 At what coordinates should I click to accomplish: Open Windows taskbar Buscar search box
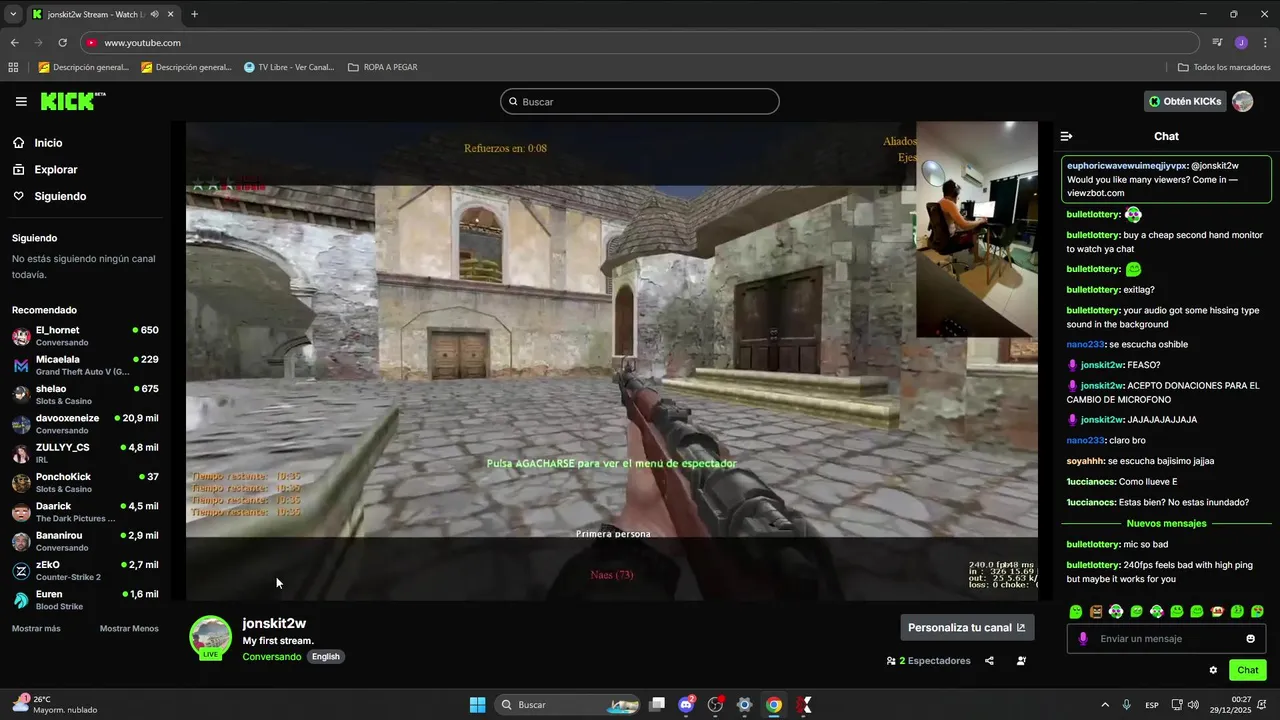coord(568,705)
